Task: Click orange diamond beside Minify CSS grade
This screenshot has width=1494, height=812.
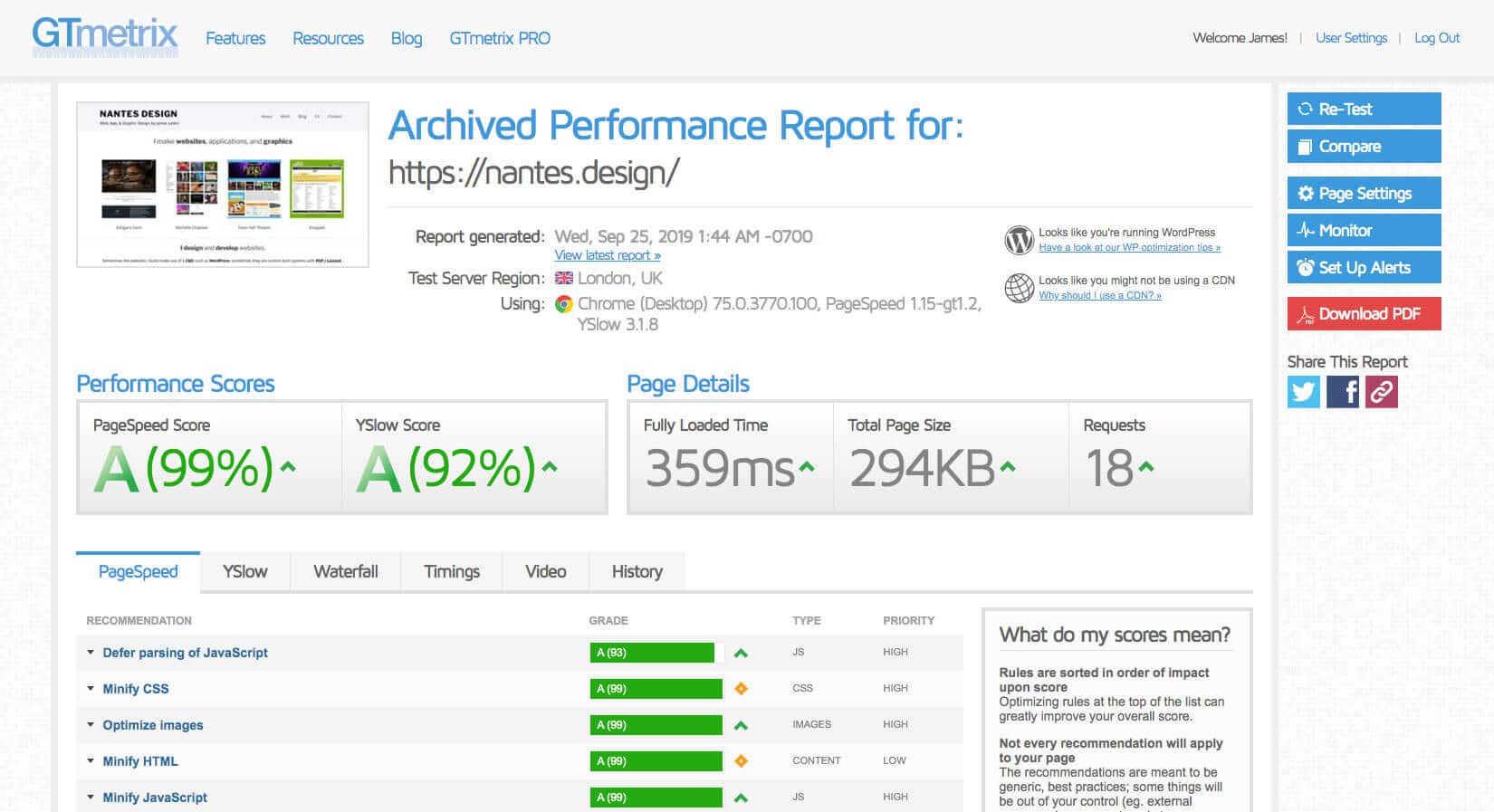Action: pos(741,689)
